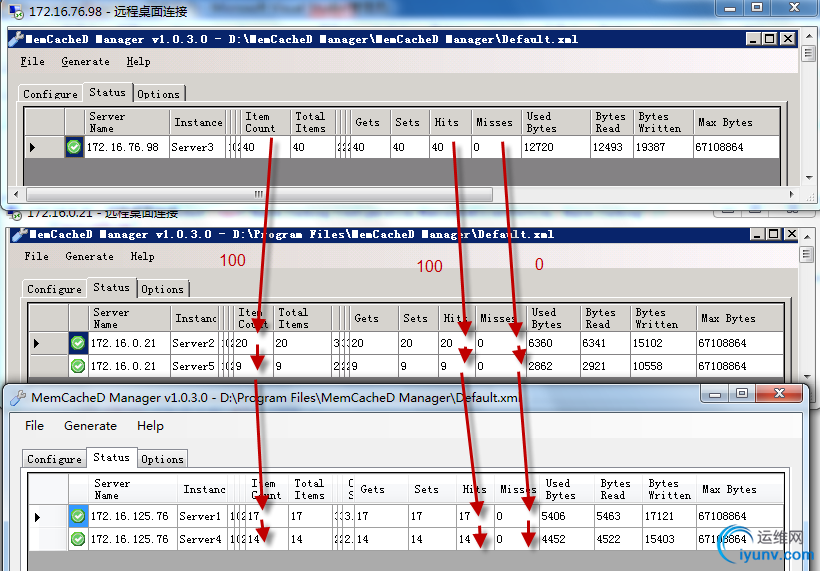Open File menu in top window

(x=32, y=62)
